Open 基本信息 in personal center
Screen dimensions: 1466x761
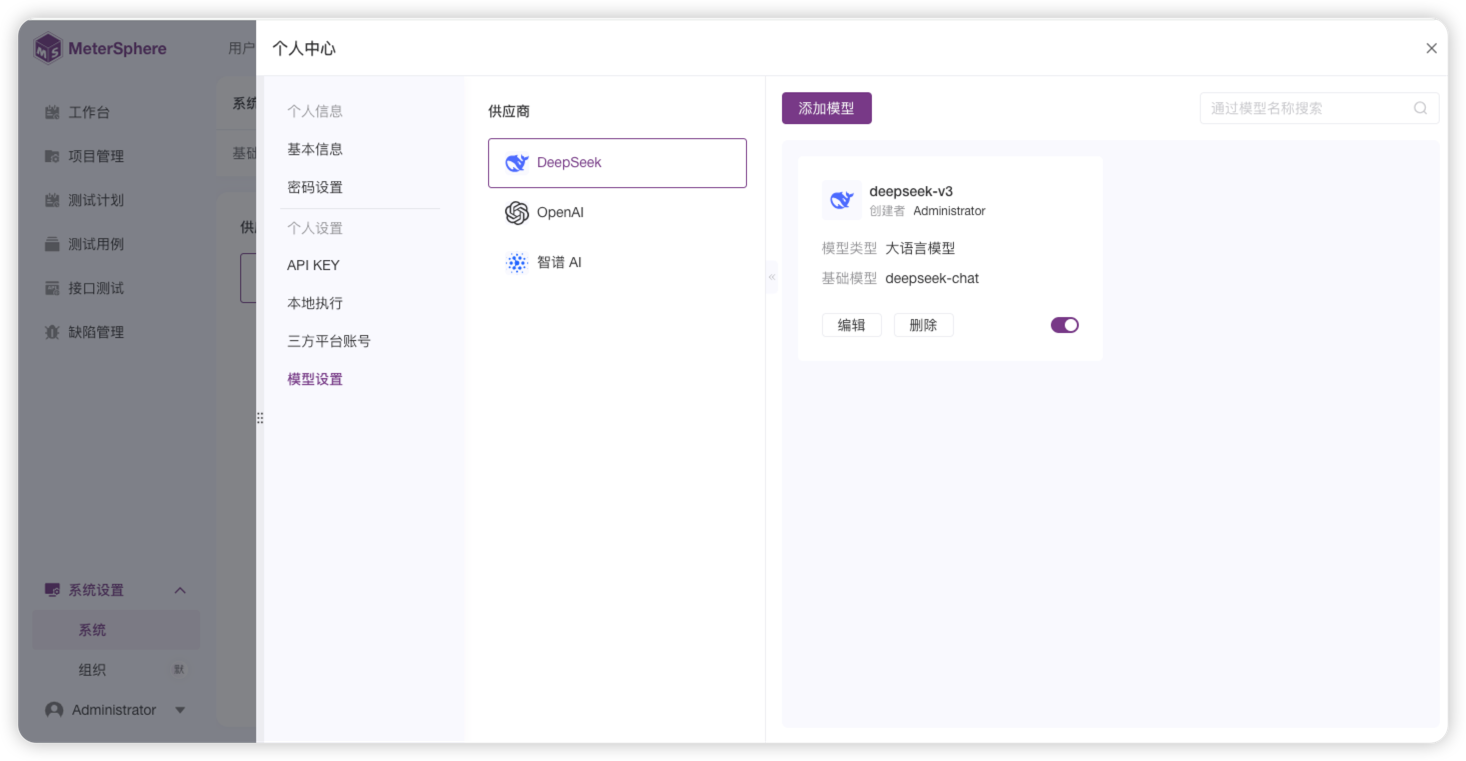coord(315,149)
